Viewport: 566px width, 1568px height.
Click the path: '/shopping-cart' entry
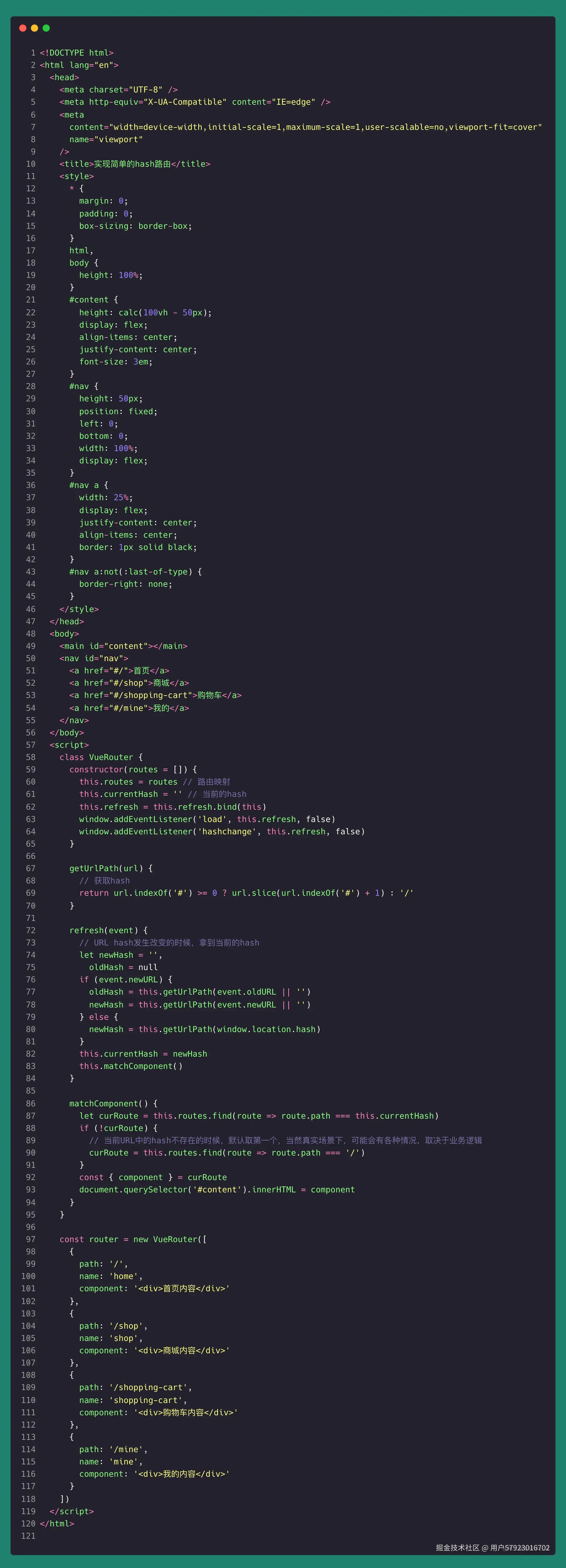[135, 1388]
